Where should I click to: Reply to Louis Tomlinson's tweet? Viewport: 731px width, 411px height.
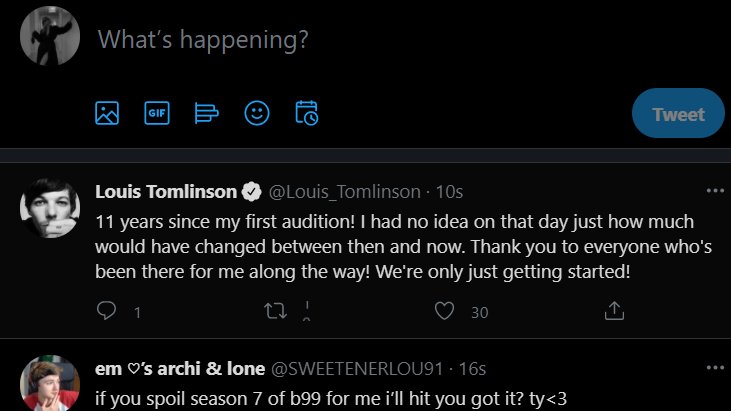tap(107, 312)
